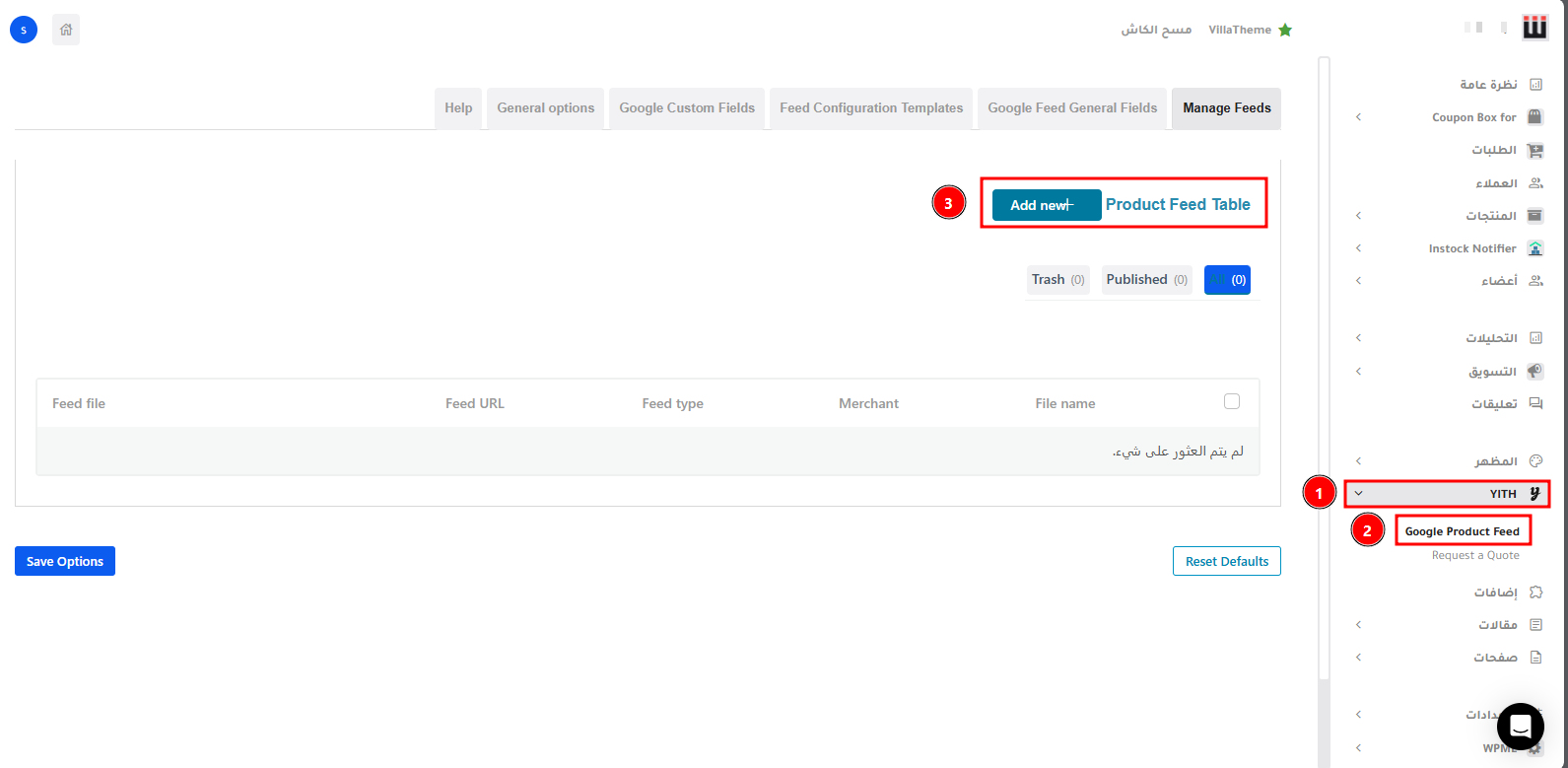The height and width of the screenshot is (768, 1568).
Task: Switch to the General options tab
Action: tap(545, 108)
